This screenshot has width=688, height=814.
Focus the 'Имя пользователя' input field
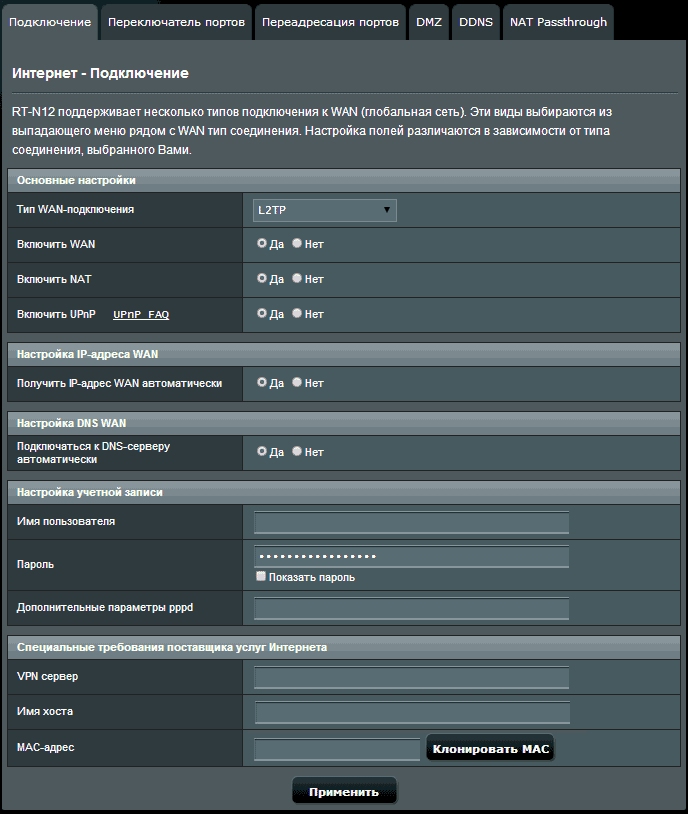411,522
